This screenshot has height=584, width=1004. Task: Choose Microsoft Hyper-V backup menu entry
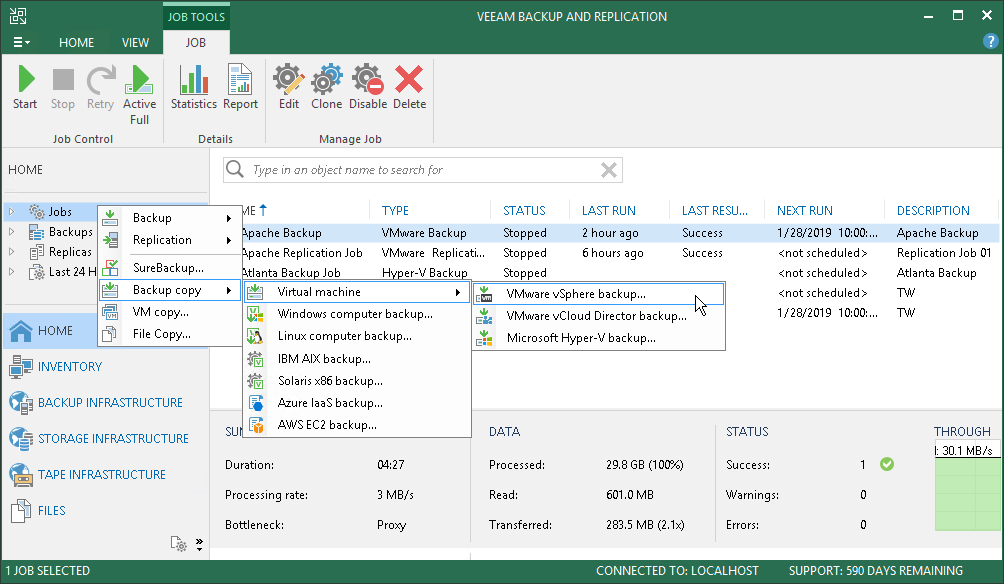(x=580, y=338)
